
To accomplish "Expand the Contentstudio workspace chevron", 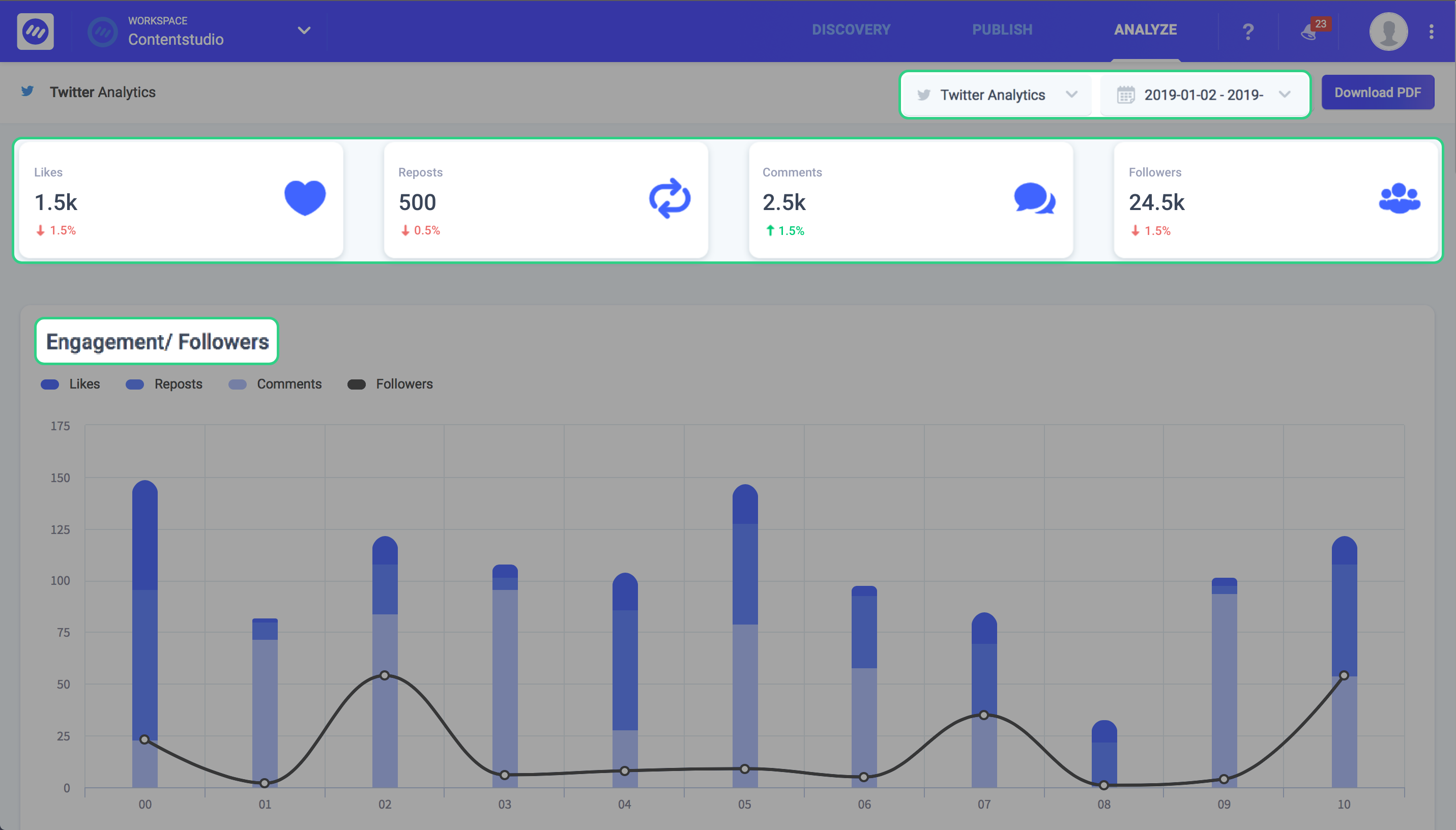I will (304, 30).
